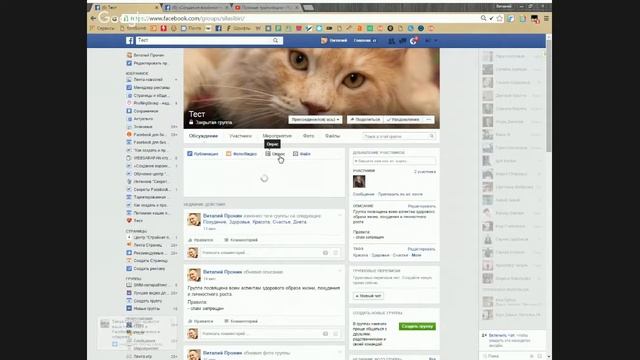Click the Виталий Пронин avatar on the first post
640x360 pixels.
(194, 220)
